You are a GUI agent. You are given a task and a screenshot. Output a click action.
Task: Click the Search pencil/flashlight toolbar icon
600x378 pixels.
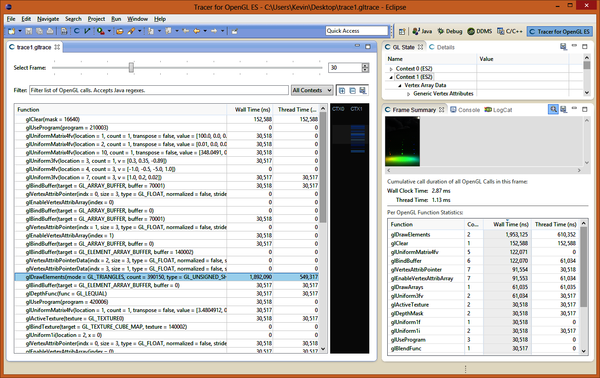tap(131, 31)
